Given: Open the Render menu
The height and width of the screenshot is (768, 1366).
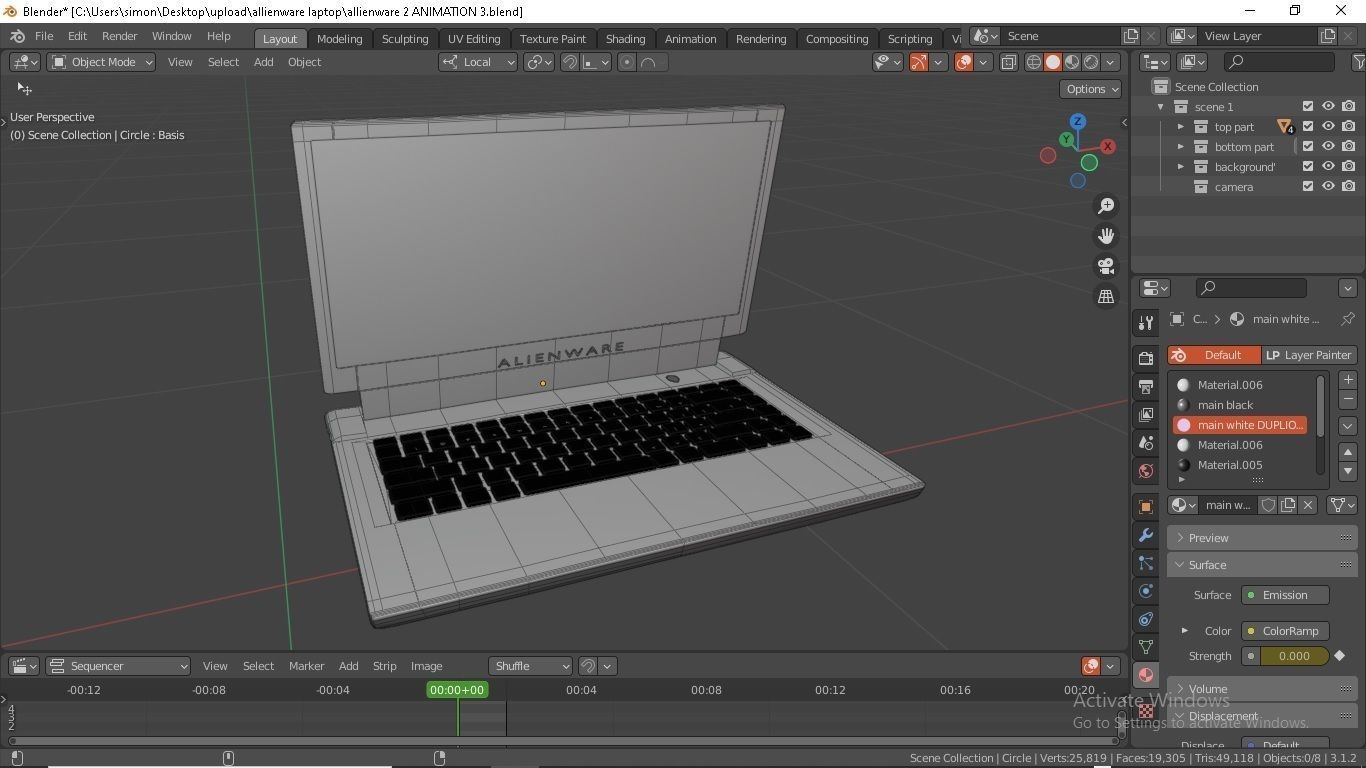Looking at the screenshot, I should click(x=119, y=36).
